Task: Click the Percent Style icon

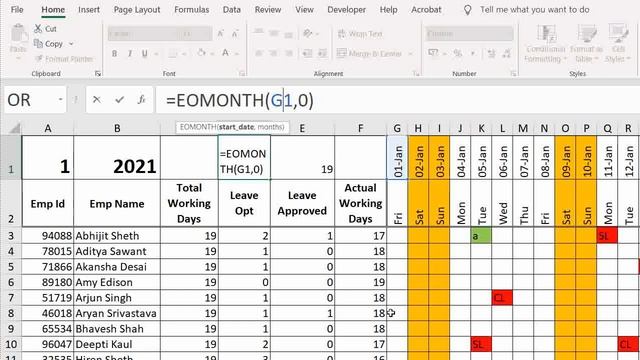Action: click(458, 53)
